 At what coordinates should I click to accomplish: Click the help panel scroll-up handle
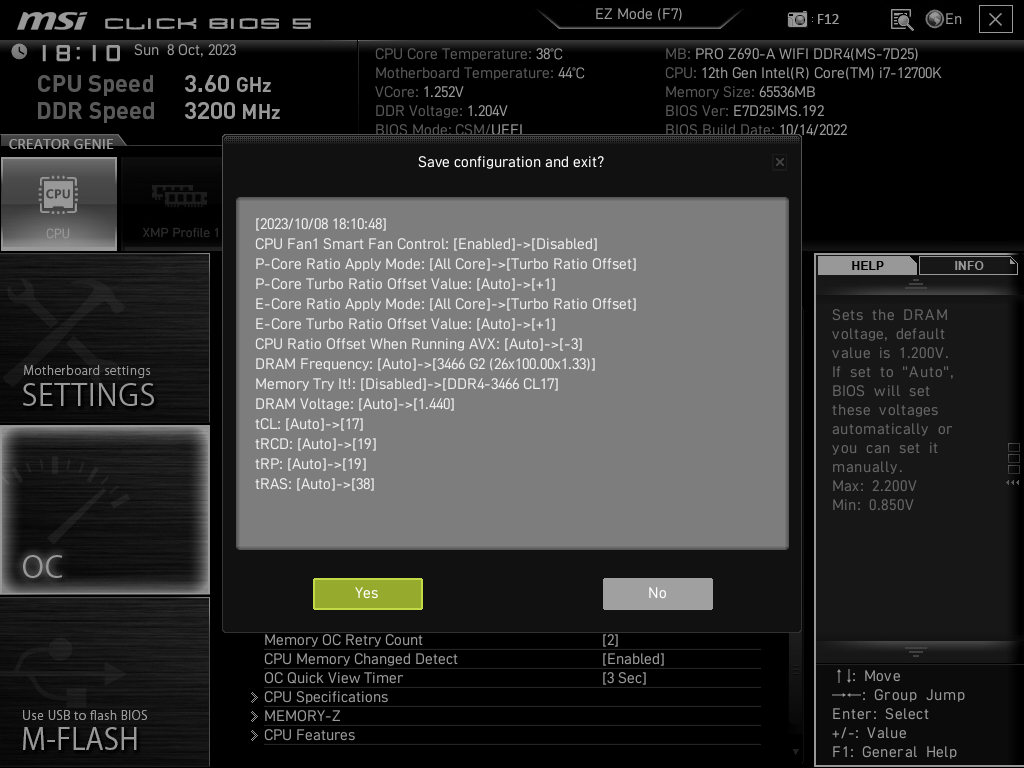point(916,283)
